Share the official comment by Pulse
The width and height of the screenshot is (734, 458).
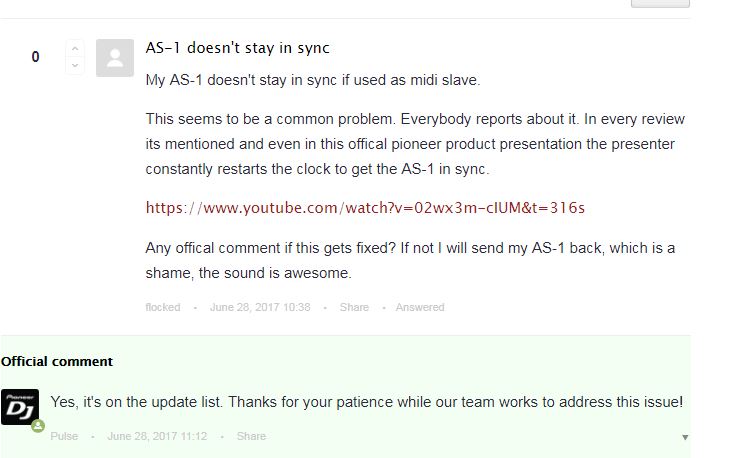coord(251,436)
